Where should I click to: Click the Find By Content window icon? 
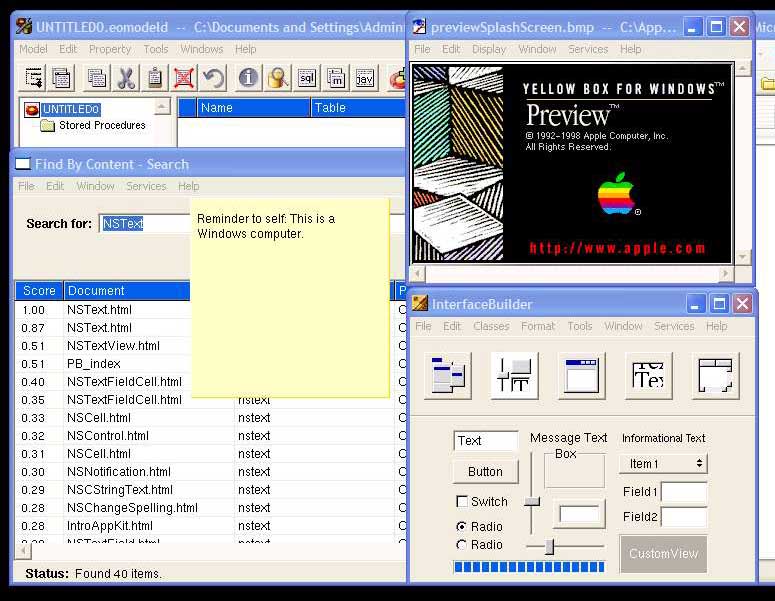click(x=23, y=164)
